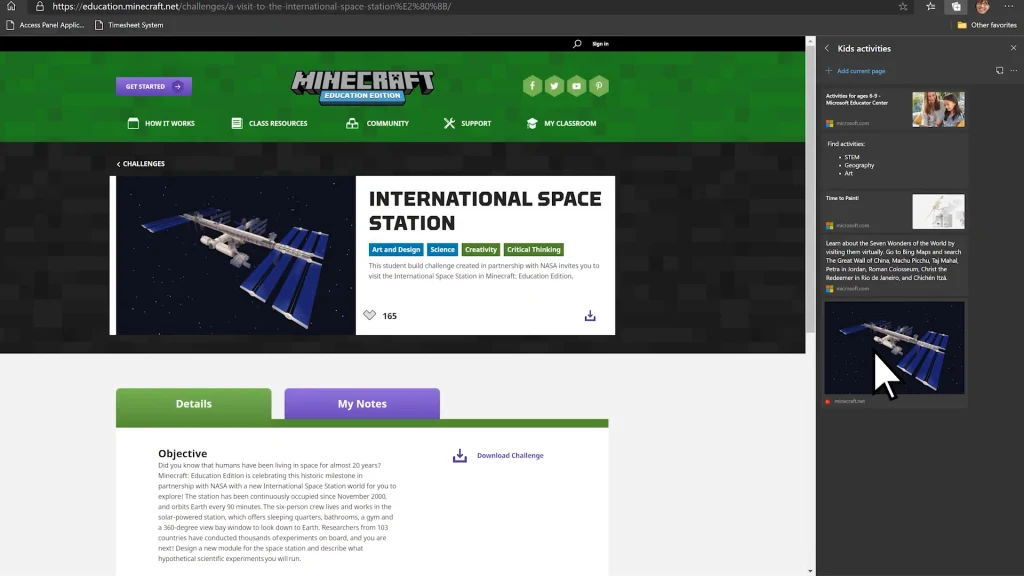
Task: Click the Objective heading
Action: pos(183,453)
